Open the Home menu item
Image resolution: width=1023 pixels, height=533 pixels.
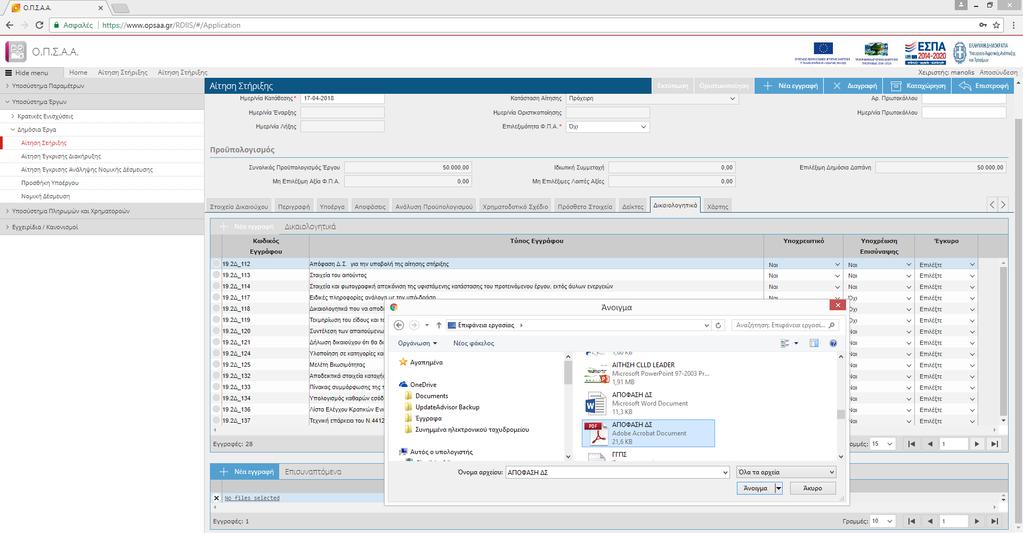coord(78,72)
